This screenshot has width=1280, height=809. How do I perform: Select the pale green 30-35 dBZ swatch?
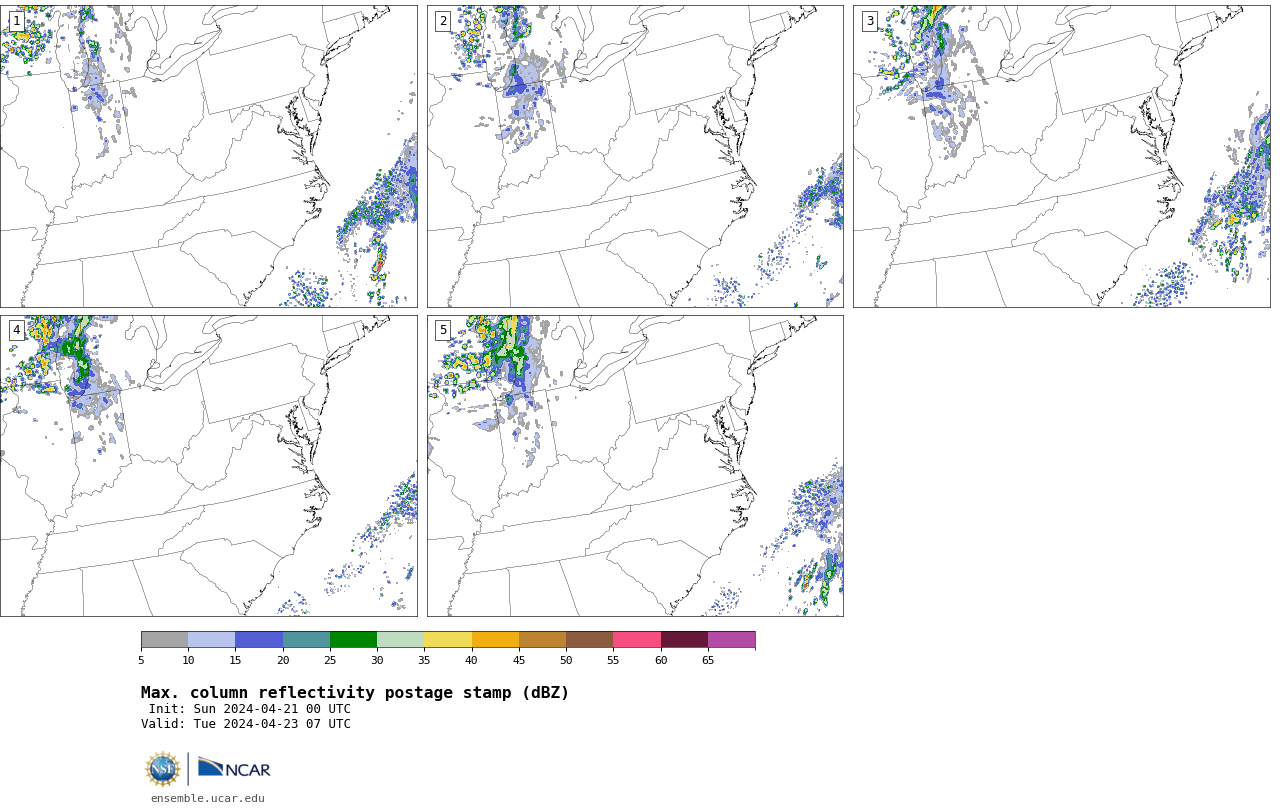coord(400,640)
